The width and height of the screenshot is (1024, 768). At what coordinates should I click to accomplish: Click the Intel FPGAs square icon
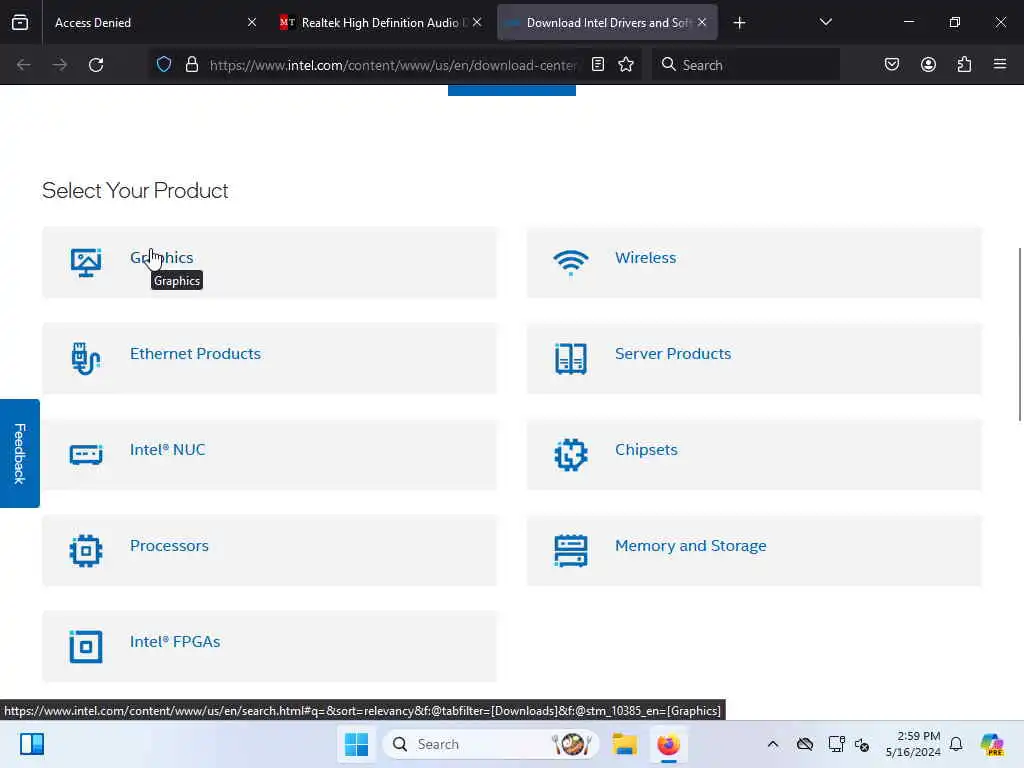click(x=86, y=647)
